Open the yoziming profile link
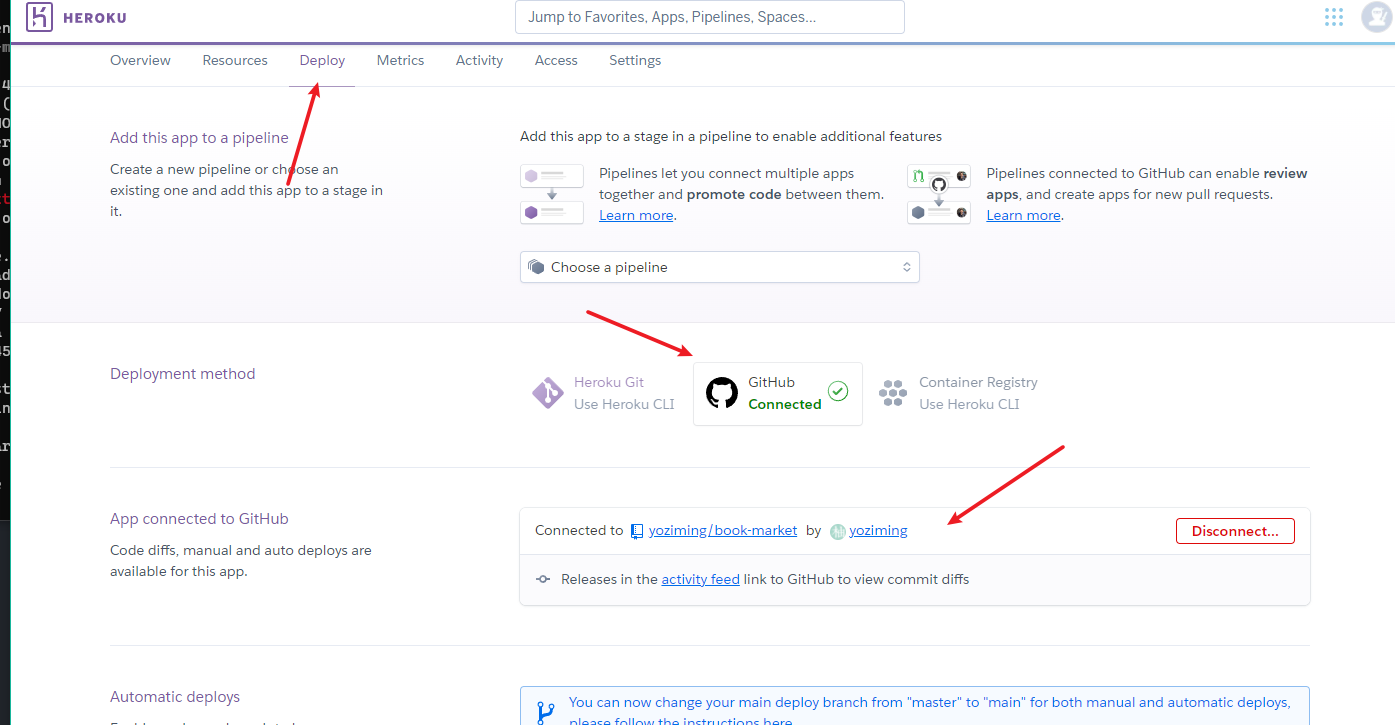The height and width of the screenshot is (725, 1395). 878,531
